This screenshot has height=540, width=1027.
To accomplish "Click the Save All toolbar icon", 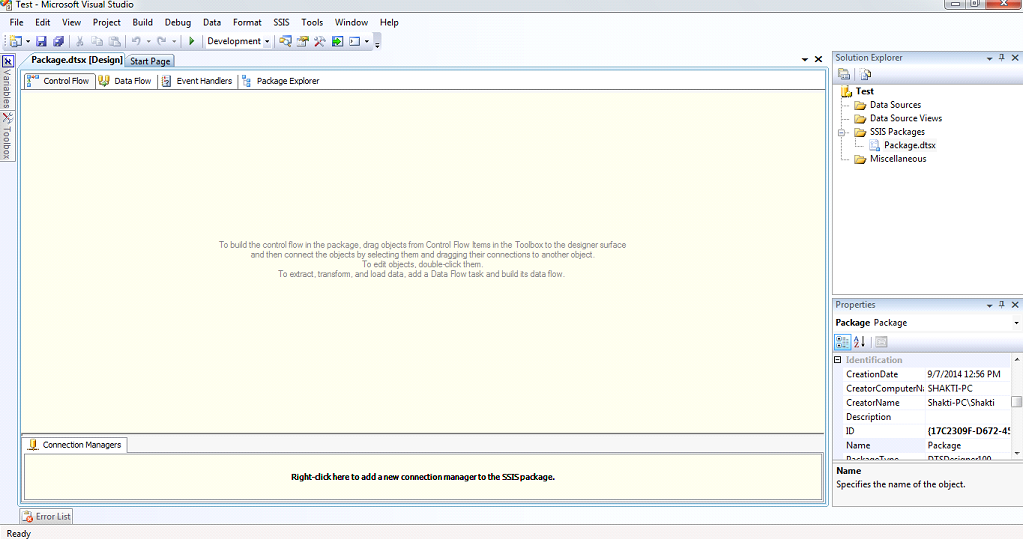I will click(58, 41).
